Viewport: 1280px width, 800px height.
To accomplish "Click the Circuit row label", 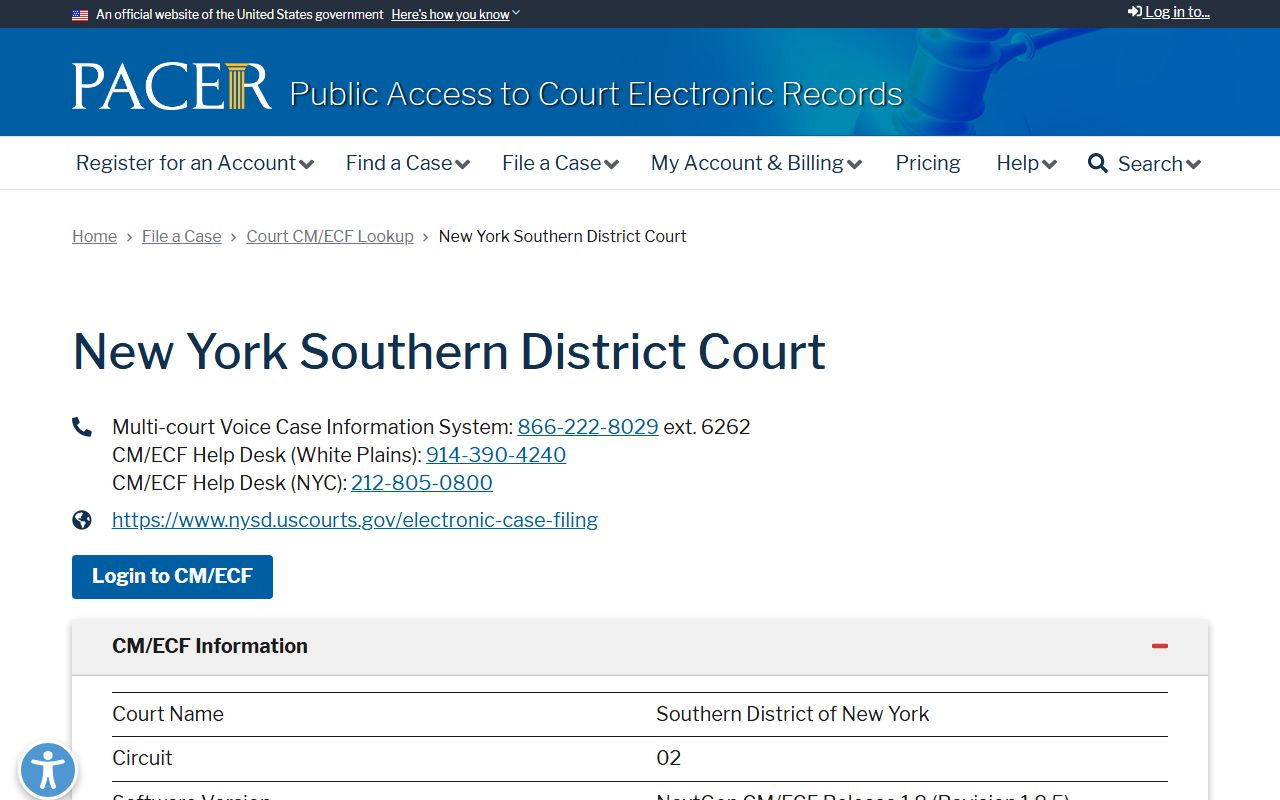I will [142, 758].
